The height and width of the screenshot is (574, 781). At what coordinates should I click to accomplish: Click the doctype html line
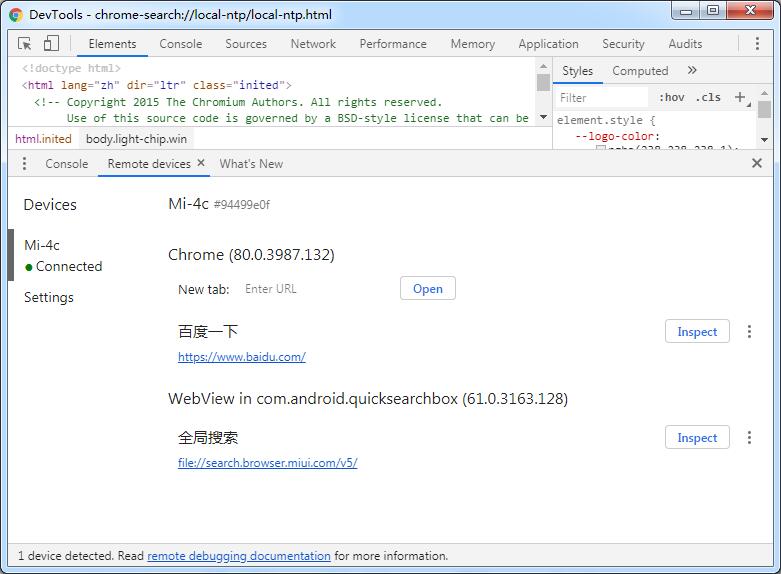point(71,68)
